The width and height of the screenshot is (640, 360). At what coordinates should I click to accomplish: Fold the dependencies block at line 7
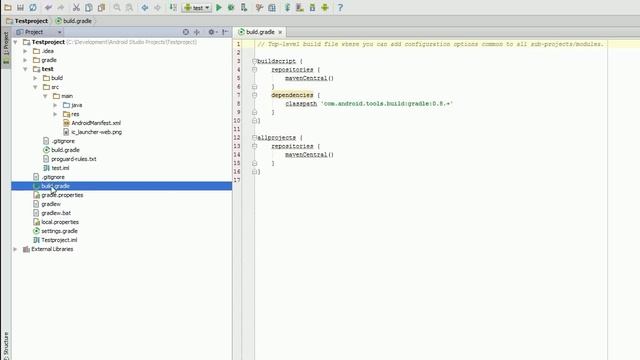pyautogui.click(x=254, y=95)
